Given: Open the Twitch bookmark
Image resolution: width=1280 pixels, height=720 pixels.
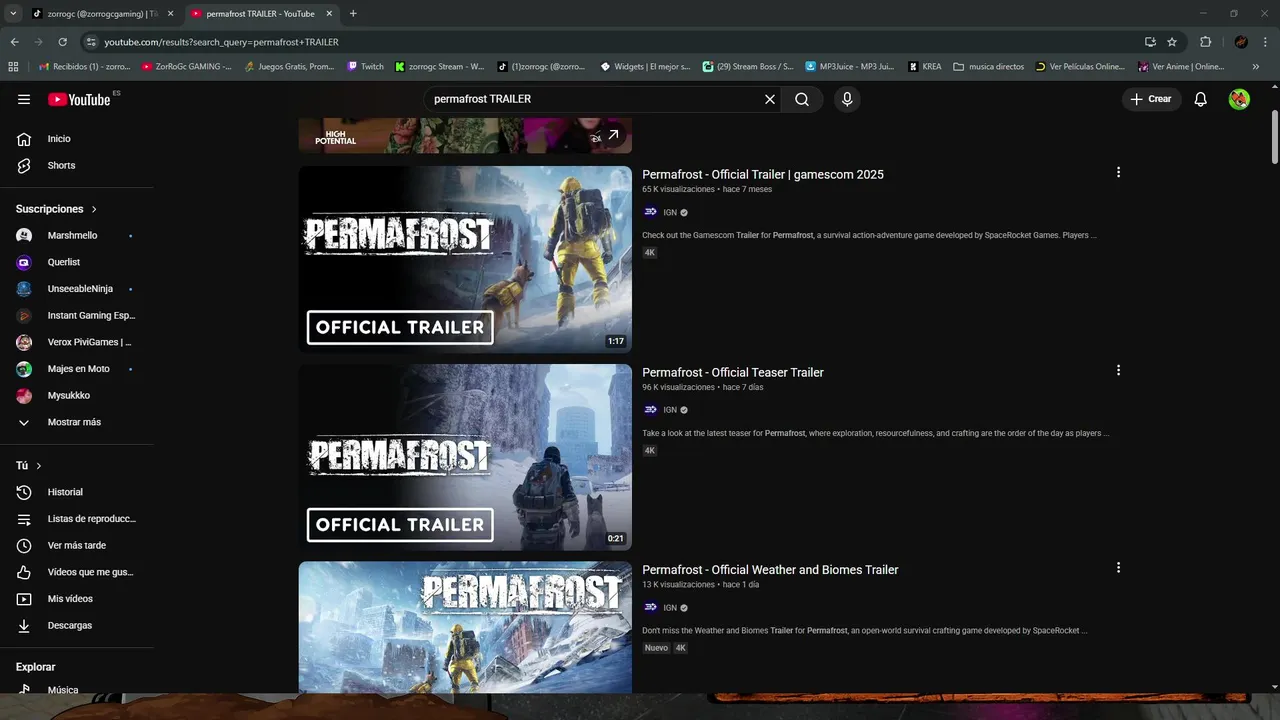Looking at the screenshot, I should [x=365, y=67].
